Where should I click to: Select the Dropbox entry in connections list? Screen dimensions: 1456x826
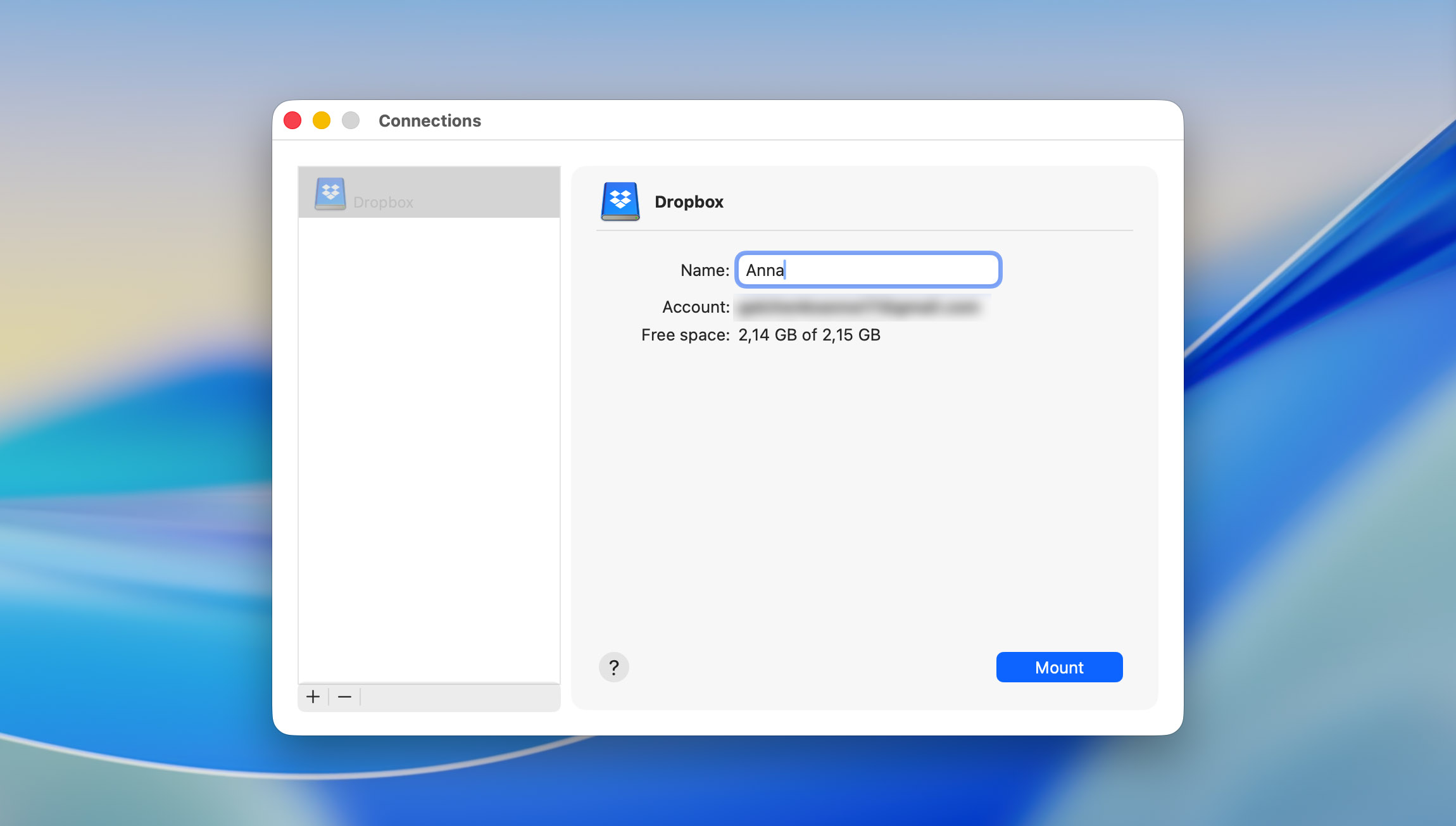pyautogui.click(x=429, y=194)
